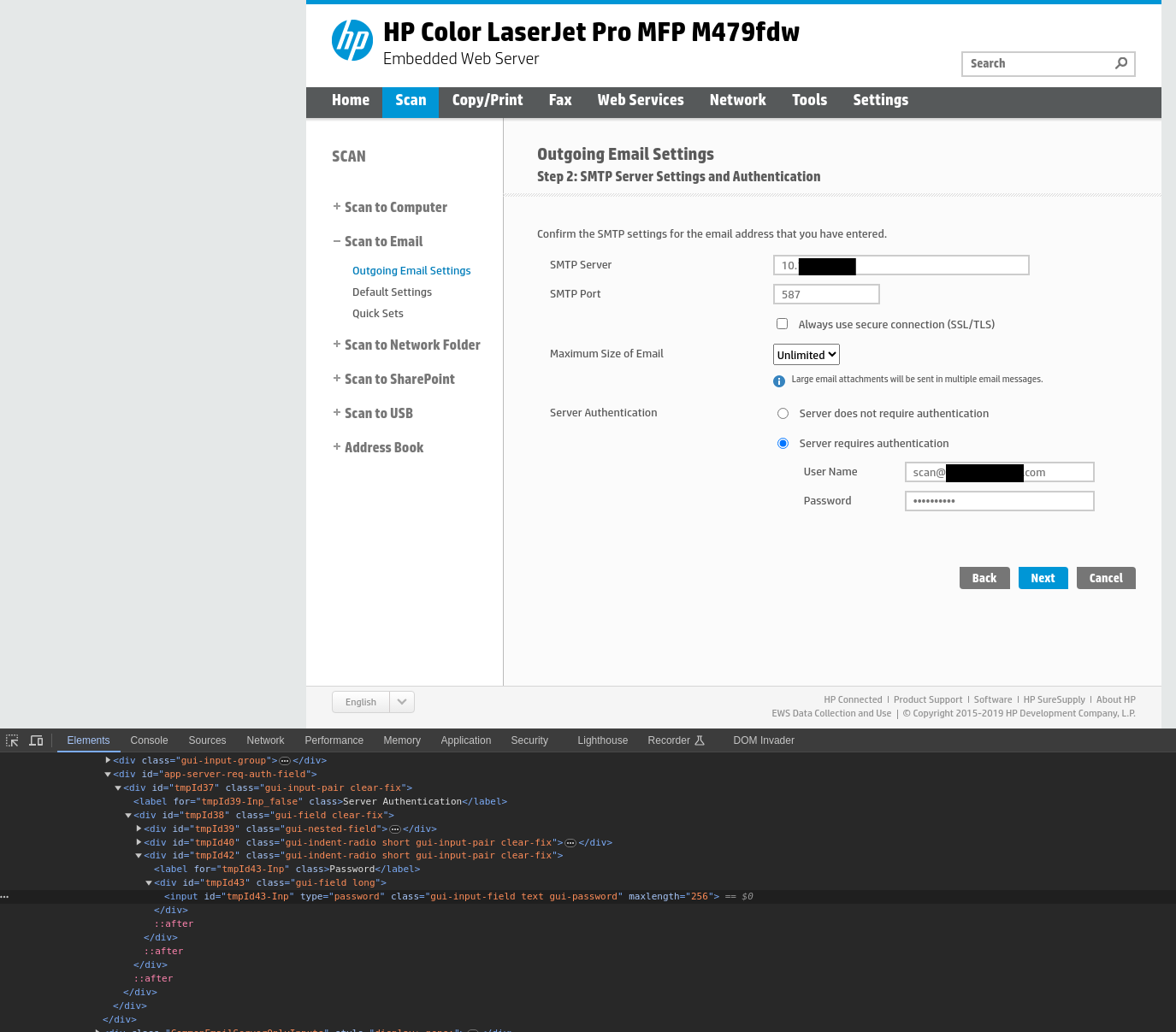Image resolution: width=1176 pixels, height=1032 pixels.
Task: Switch to DOM Invader tab
Action: 764,740
